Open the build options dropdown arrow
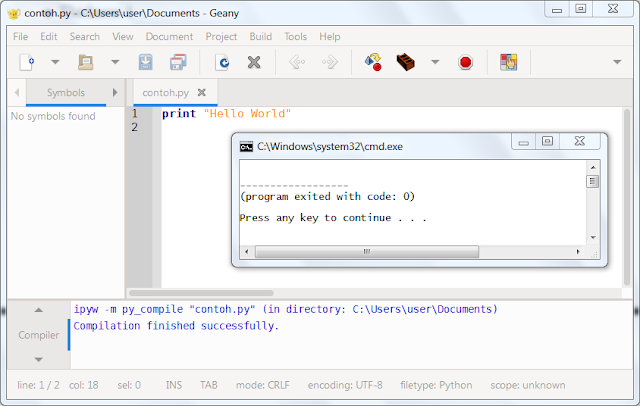The height and width of the screenshot is (406, 640). [x=435, y=62]
